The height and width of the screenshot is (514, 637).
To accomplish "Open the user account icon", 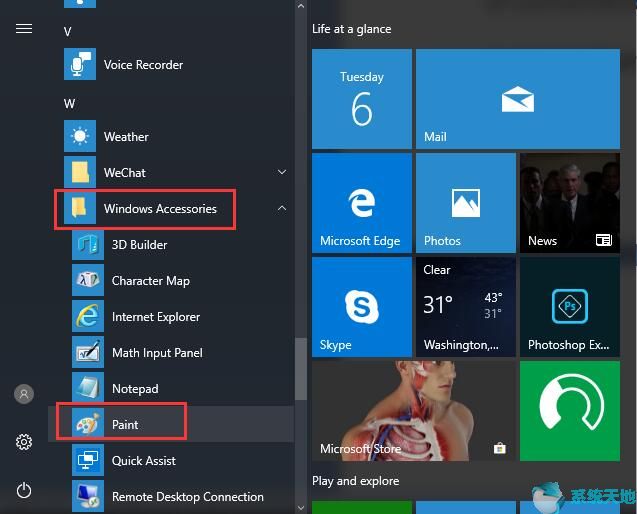I will tap(24, 394).
